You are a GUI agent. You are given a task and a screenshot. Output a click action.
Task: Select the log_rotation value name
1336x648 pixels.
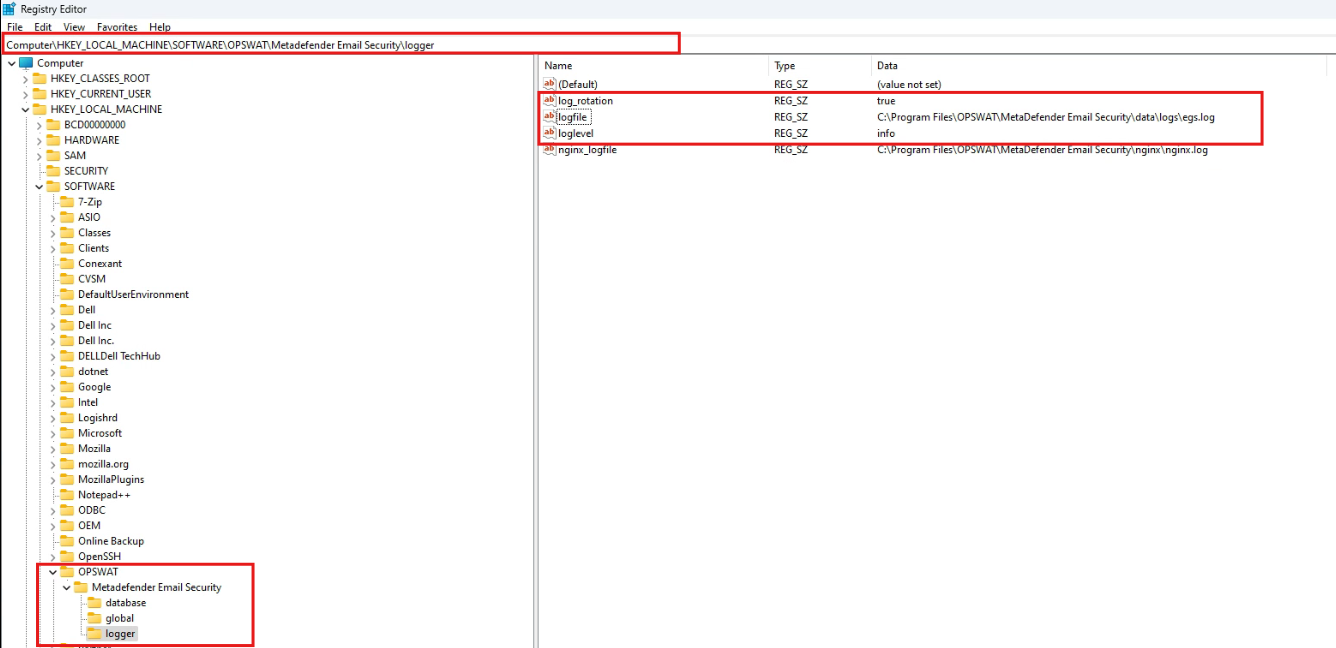pos(585,101)
